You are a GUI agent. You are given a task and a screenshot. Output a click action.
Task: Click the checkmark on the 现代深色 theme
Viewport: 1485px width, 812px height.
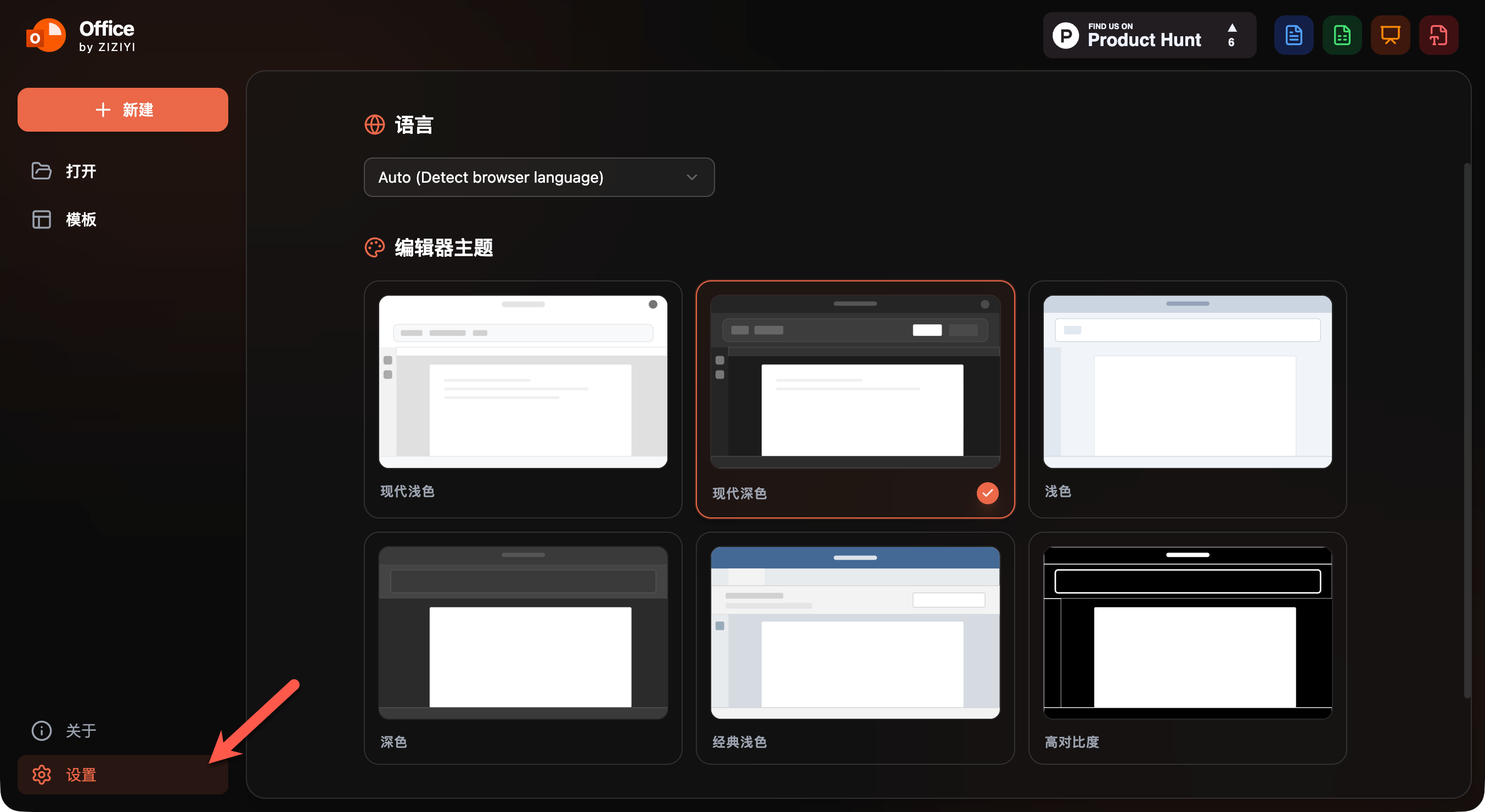pos(987,493)
